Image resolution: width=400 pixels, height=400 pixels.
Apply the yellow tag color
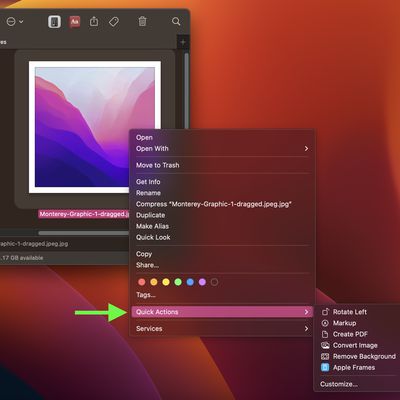click(x=166, y=282)
